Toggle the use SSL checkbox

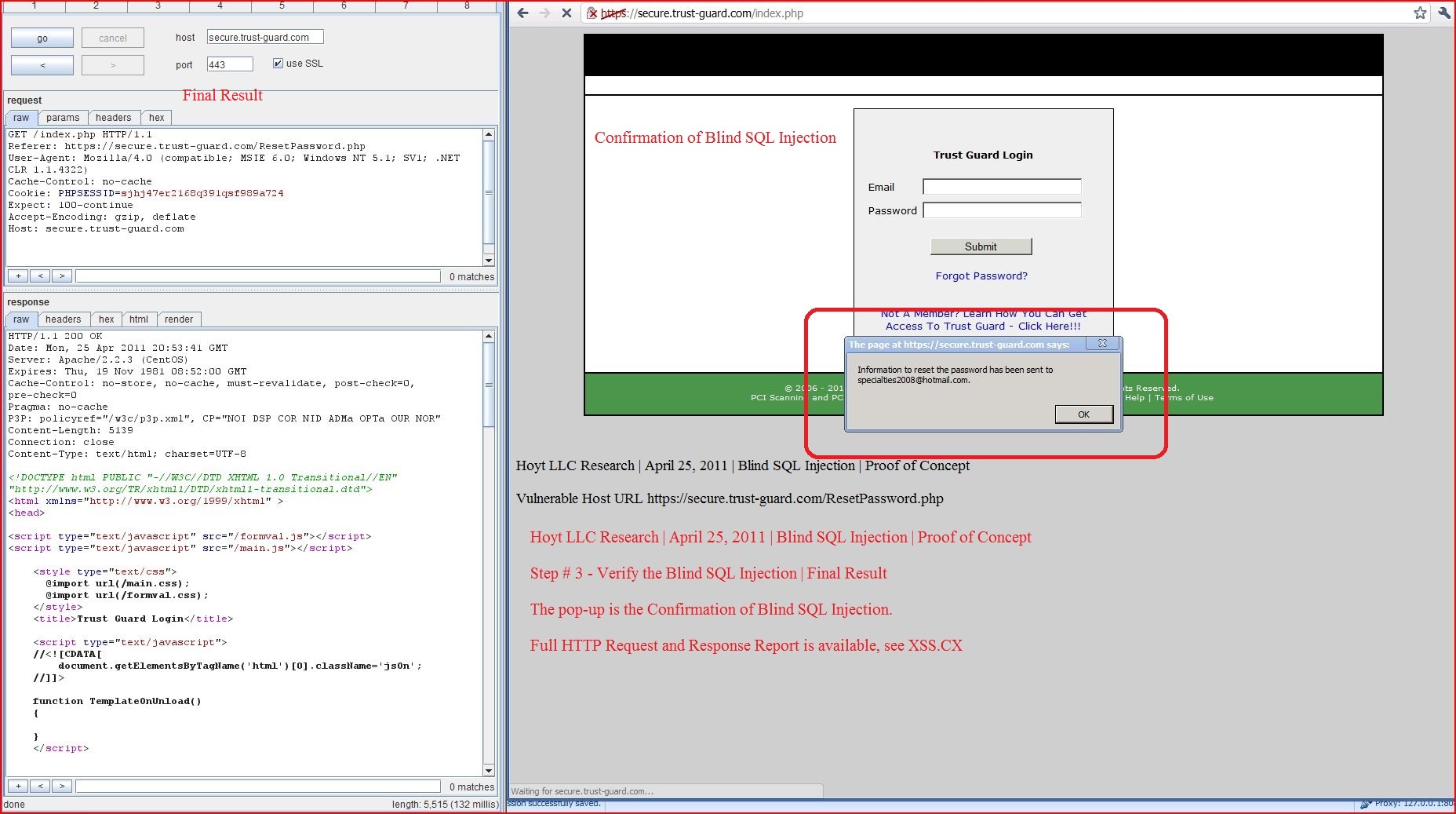pos(278,64)
